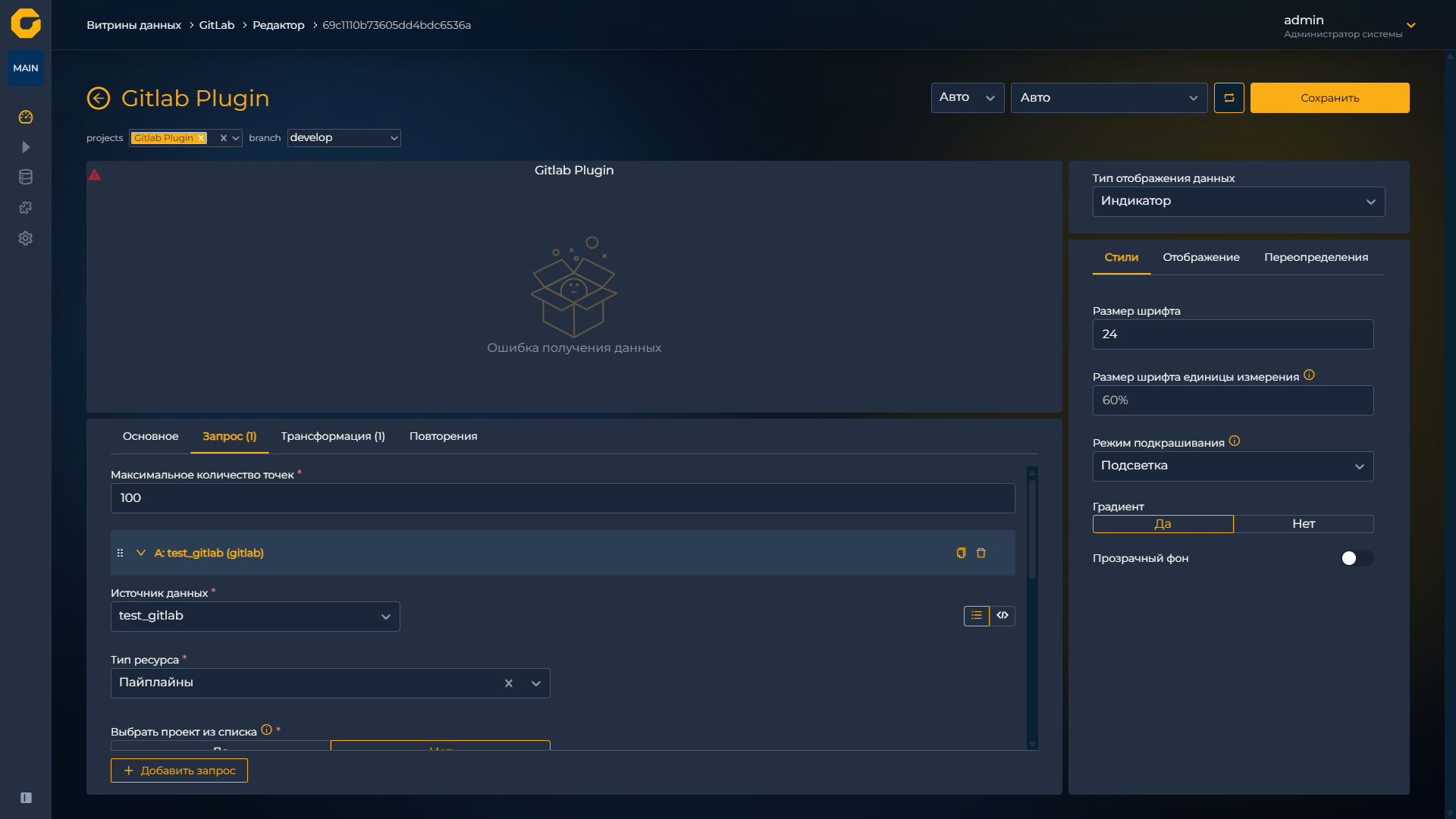Go back with the circled arrow icon
Viewport: 1456px width, 819px height.
click(99, 98)
